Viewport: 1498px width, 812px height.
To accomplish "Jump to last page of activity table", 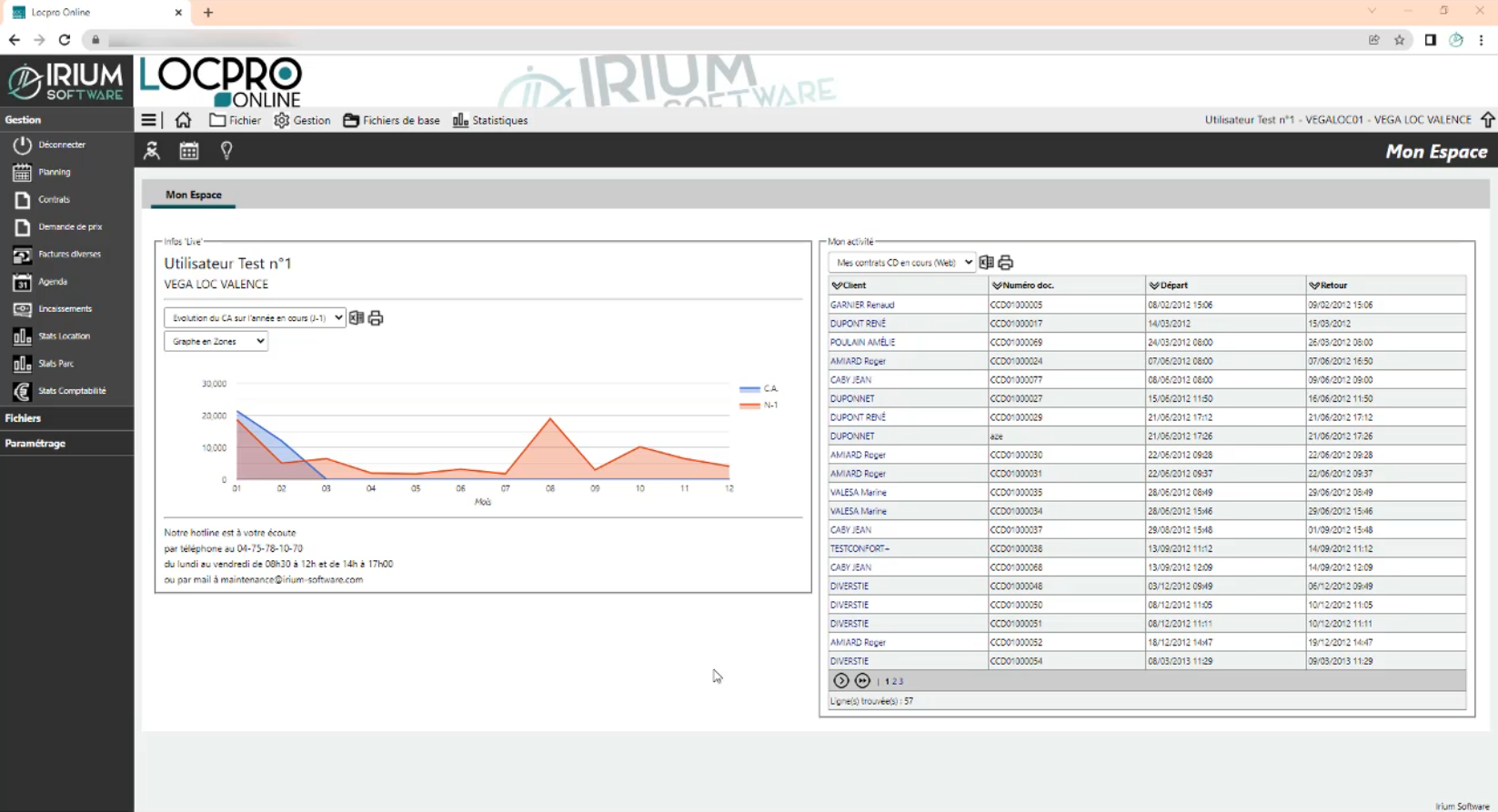I will [862, 680].
